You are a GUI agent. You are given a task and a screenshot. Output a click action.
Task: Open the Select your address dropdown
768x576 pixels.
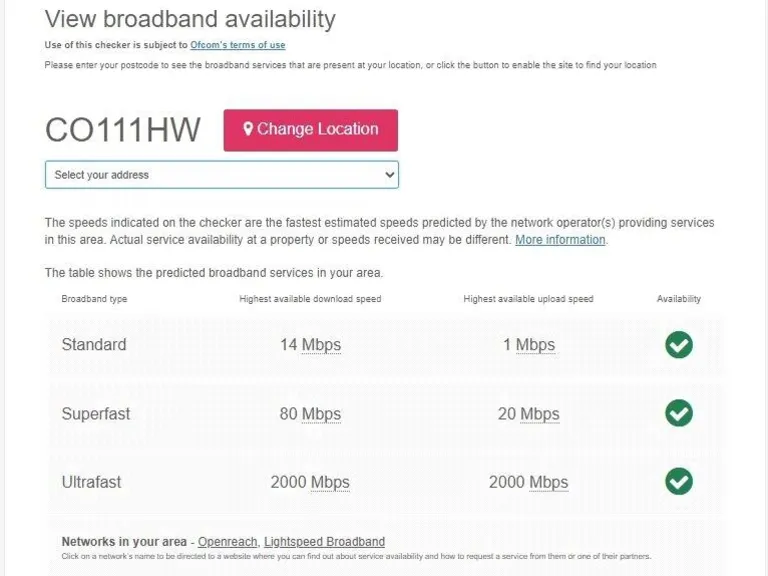pos(221,175)
